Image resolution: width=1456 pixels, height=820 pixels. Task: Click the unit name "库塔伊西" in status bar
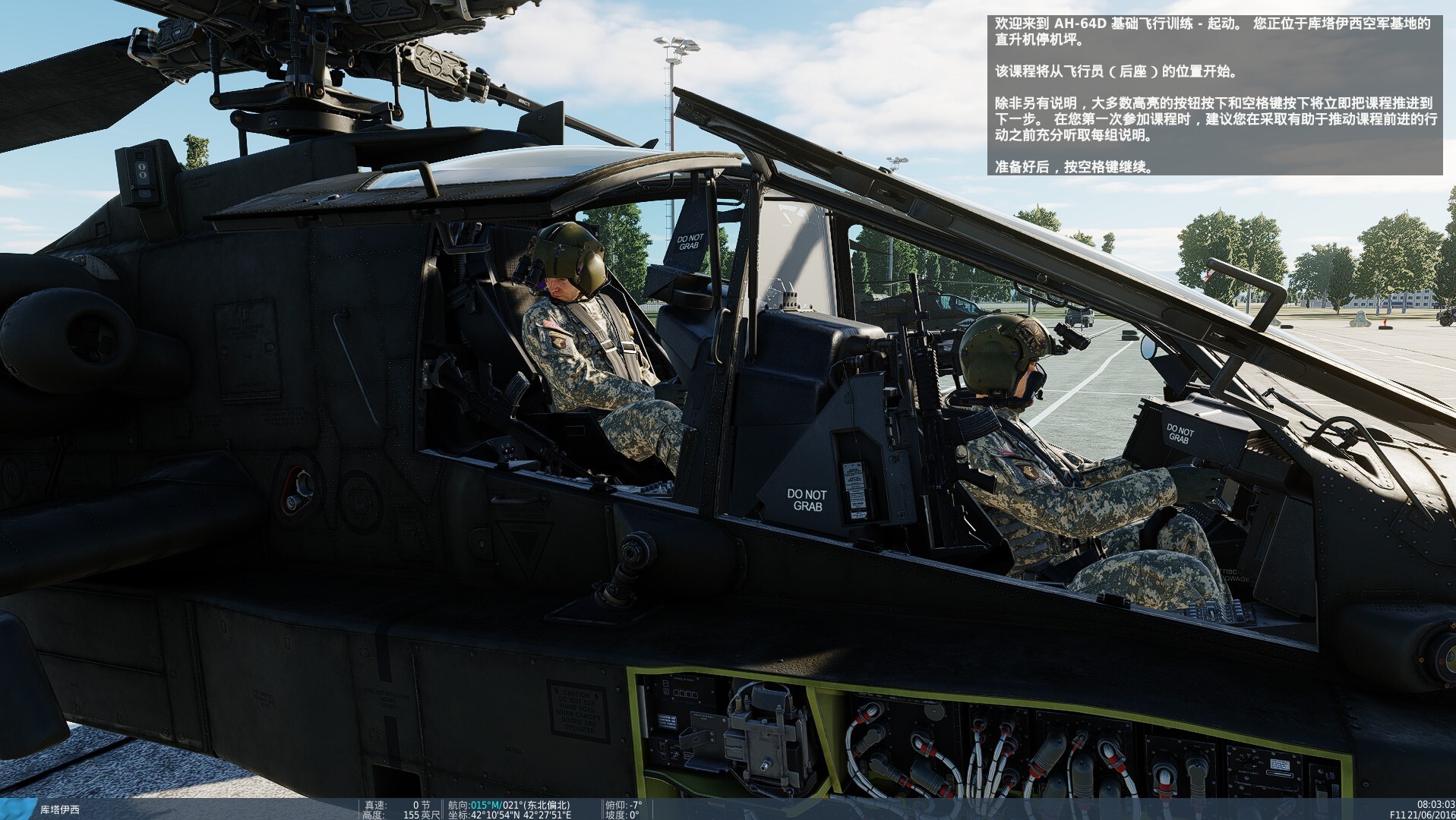pyautogui.click(x=59, y=809)
